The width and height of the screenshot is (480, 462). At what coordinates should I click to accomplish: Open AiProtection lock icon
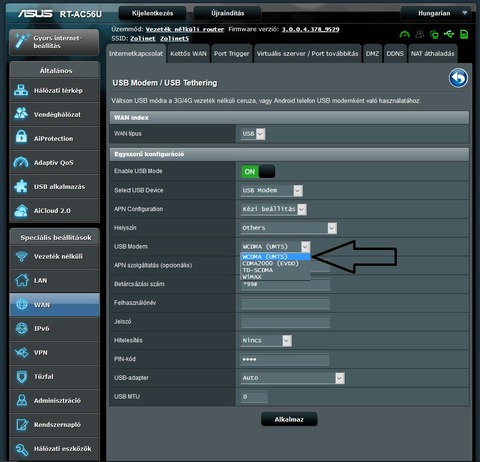coord(21,137)
